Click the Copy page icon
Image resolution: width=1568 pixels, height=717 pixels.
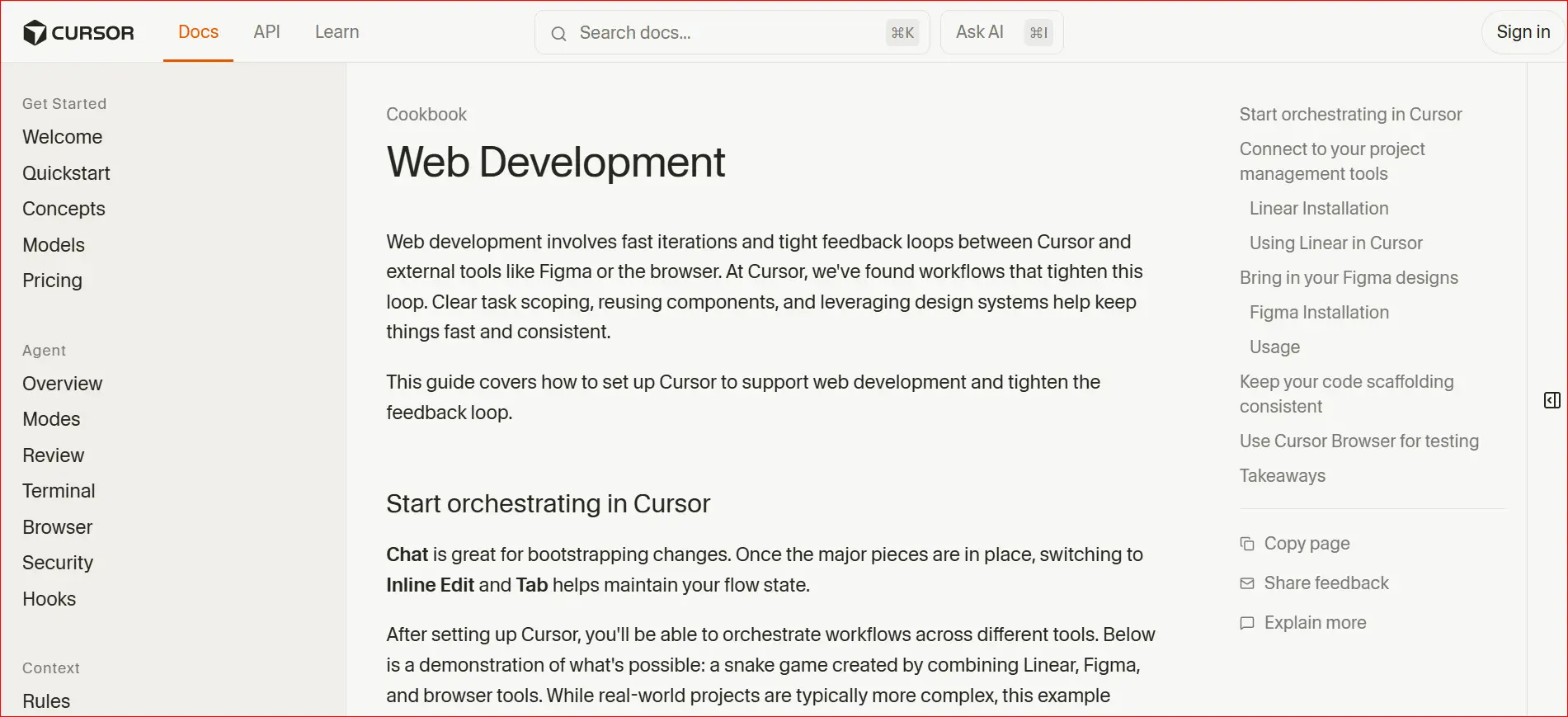pyautogui.click(x=1247, y=544)
